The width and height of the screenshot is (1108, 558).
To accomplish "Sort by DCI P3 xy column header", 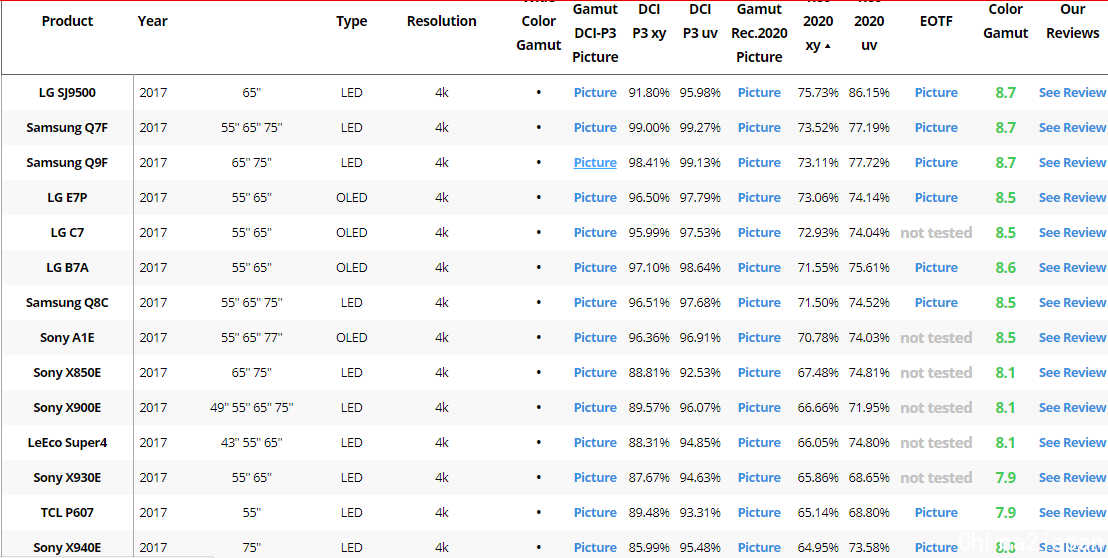I will pyautogui.click(x=649, y=21).
